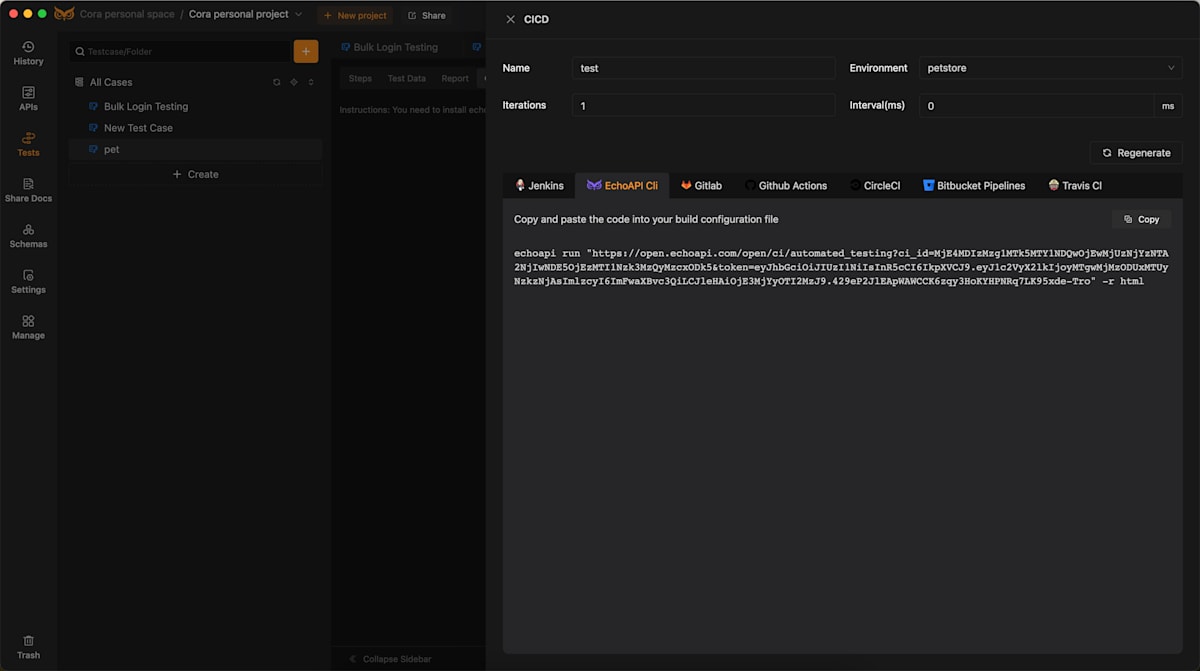Click the 'ms' unit label beside Interval

[x=1168, y=105]
